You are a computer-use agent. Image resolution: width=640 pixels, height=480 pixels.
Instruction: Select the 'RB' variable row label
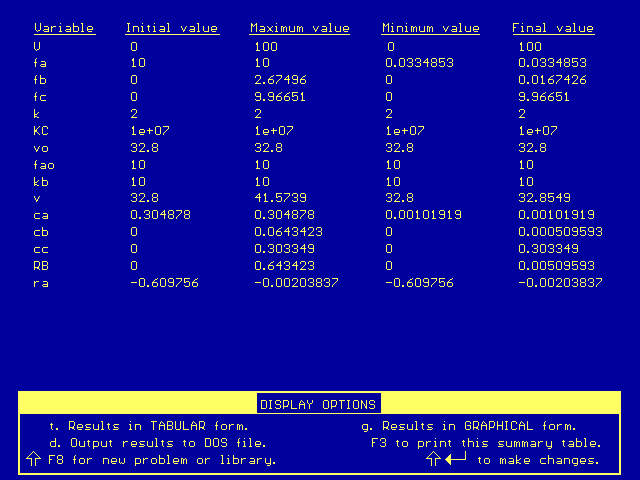[40, 266]
